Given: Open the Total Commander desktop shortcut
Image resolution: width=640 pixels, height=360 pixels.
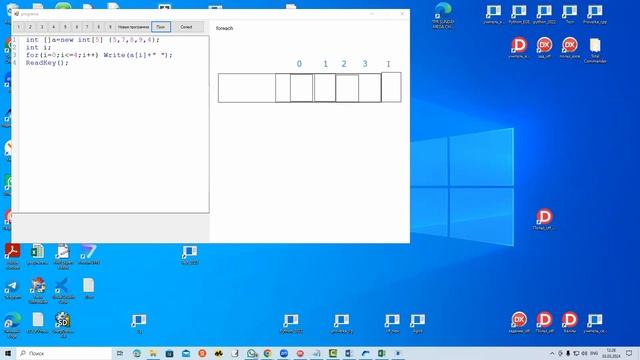Looking at the screenshot, I should pyautogui.click(x=595, y=51).
